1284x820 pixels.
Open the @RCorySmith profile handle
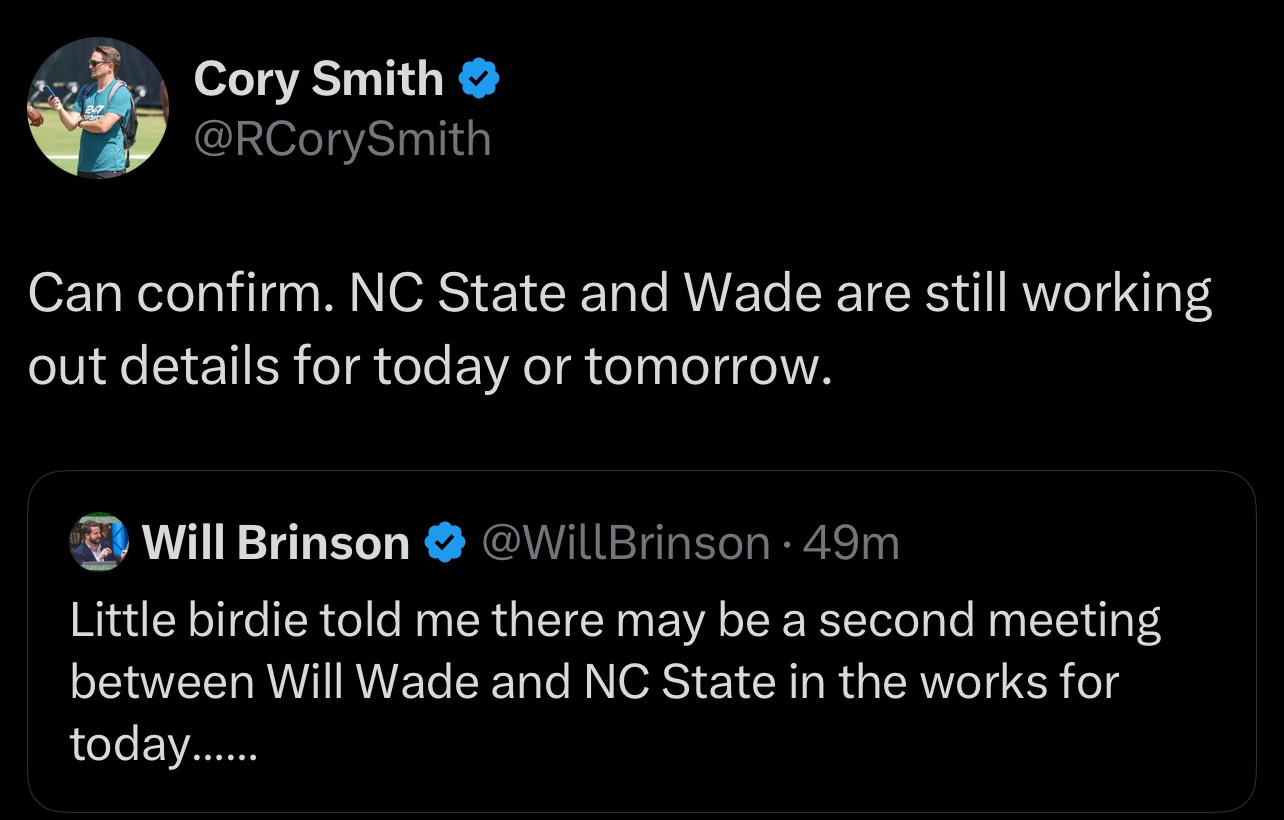tap(344, 139)
